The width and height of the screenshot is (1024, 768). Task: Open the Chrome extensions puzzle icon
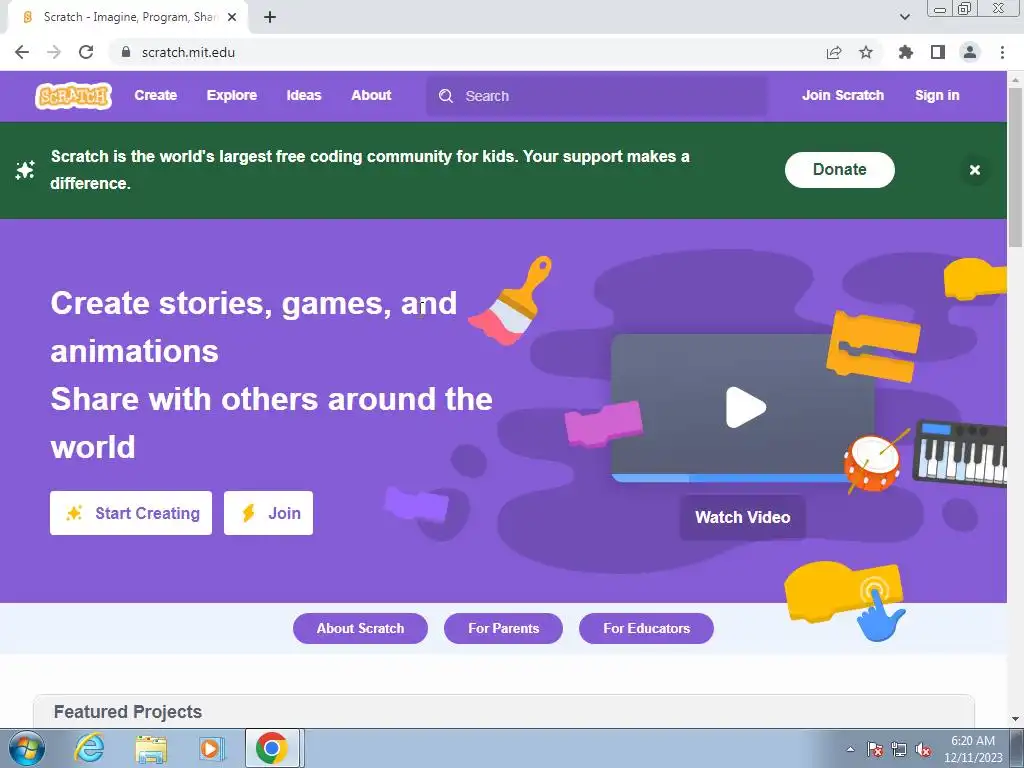(x=906, y=52)
